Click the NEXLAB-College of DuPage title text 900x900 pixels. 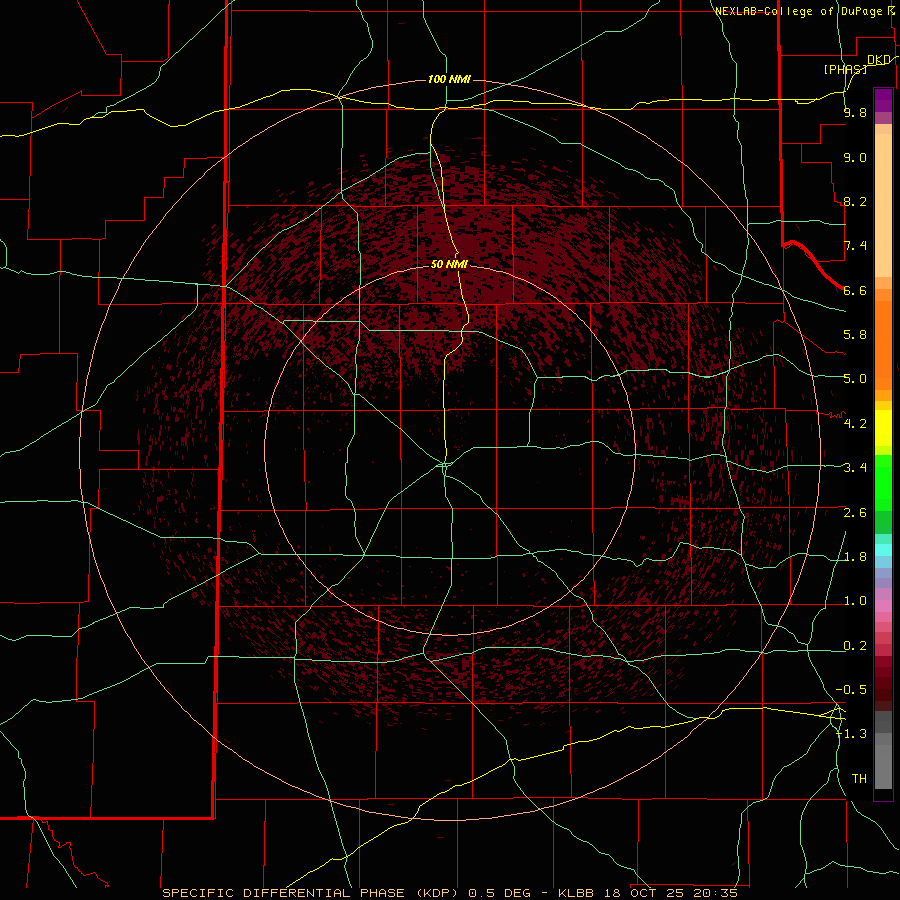pyautogui.click(x=798, y=11)
